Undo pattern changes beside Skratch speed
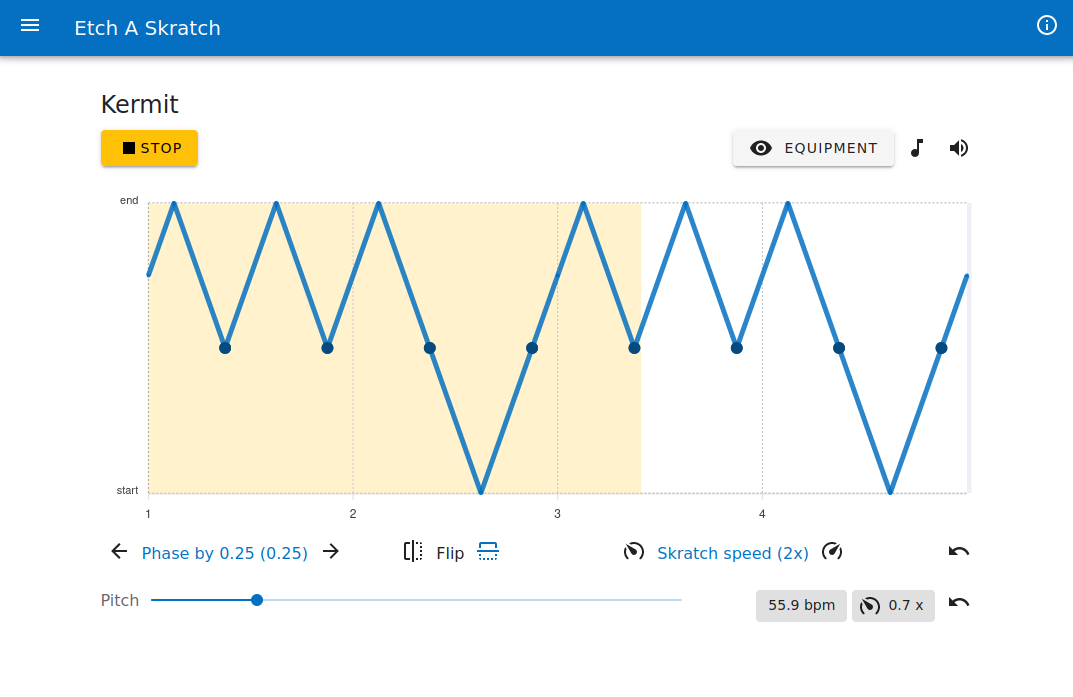Viewport: 1073px width, 697px height. pyautogui.click(x=959, y=551)
